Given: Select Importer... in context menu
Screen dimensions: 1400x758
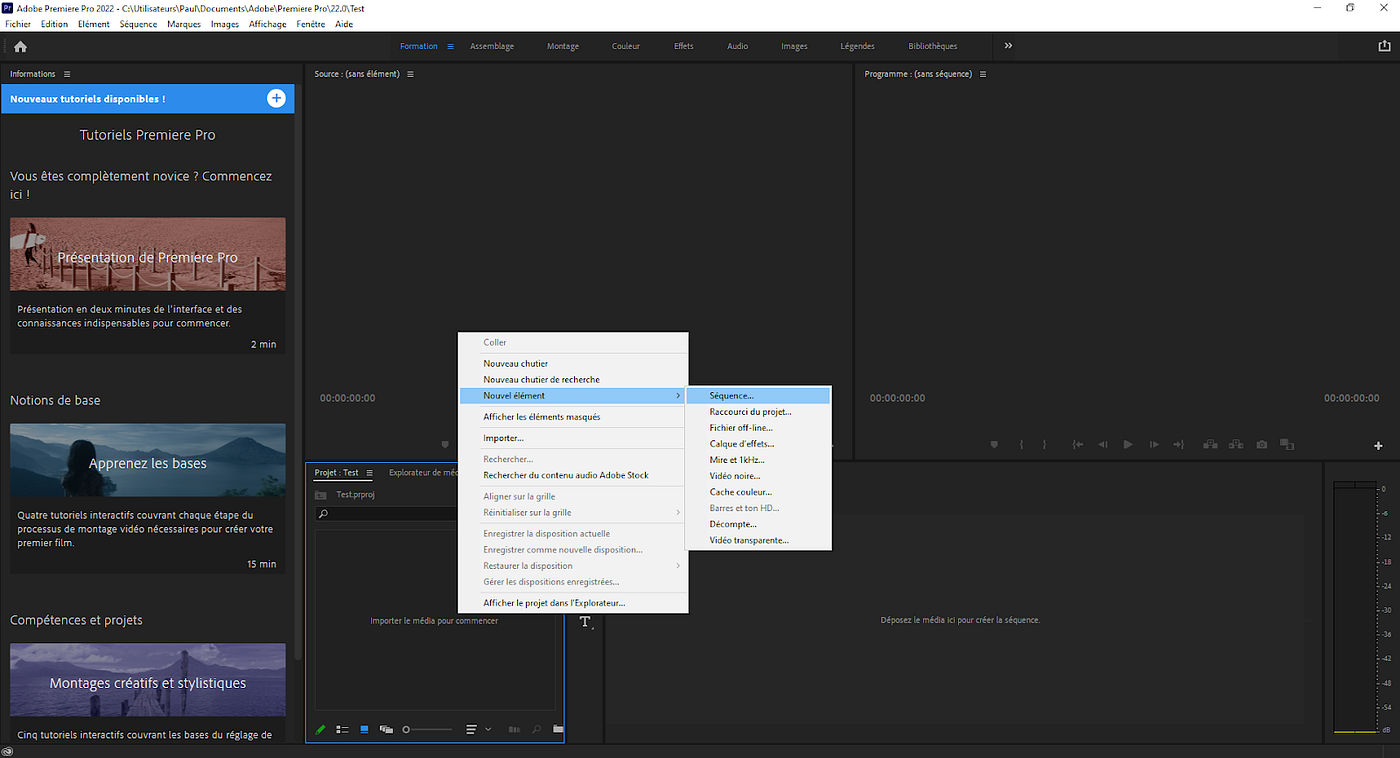Looking at the screenshot, I should [573, 438].
